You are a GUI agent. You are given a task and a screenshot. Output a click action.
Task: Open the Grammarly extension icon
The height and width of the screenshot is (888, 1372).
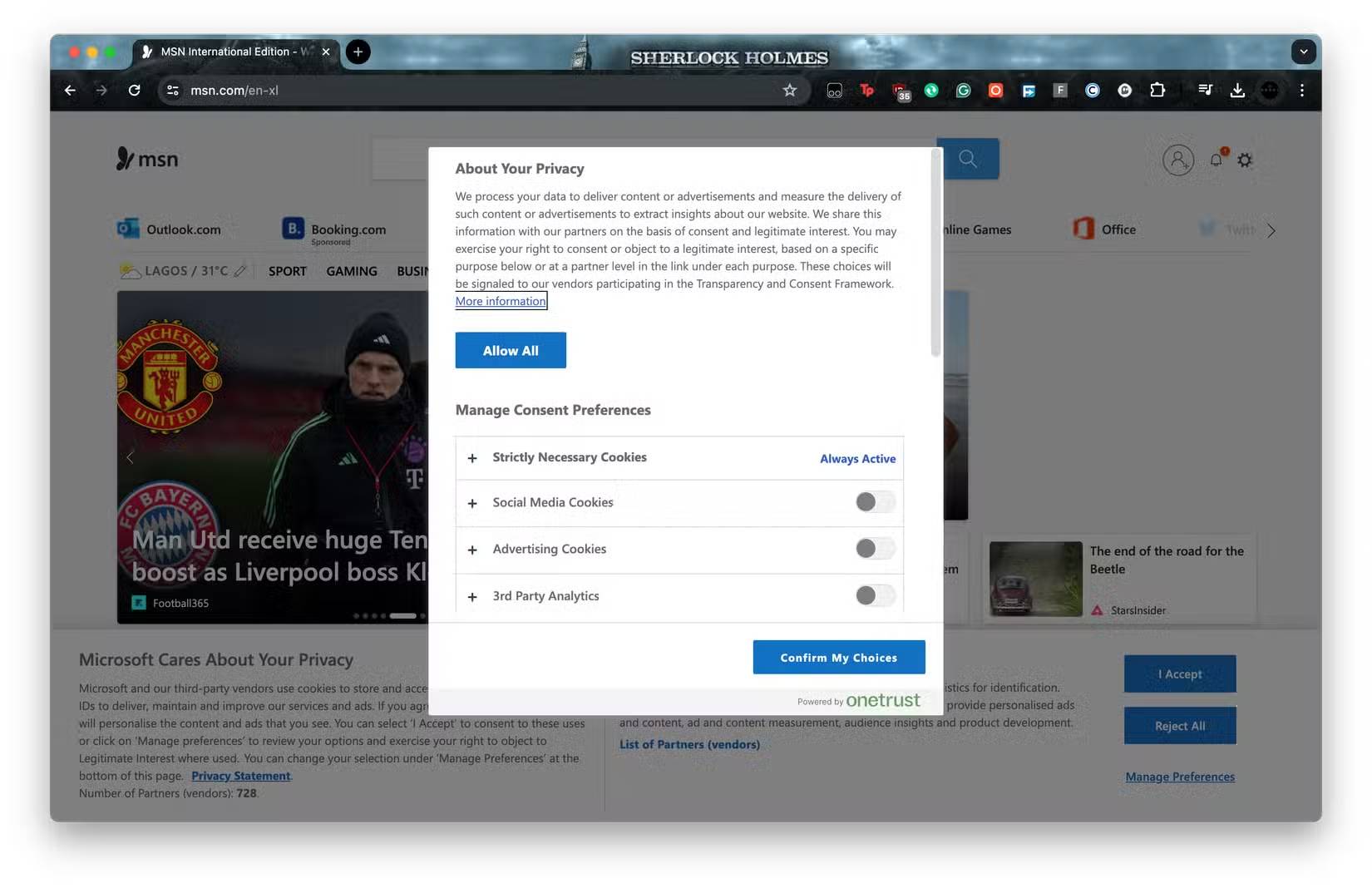pos(963,91)
